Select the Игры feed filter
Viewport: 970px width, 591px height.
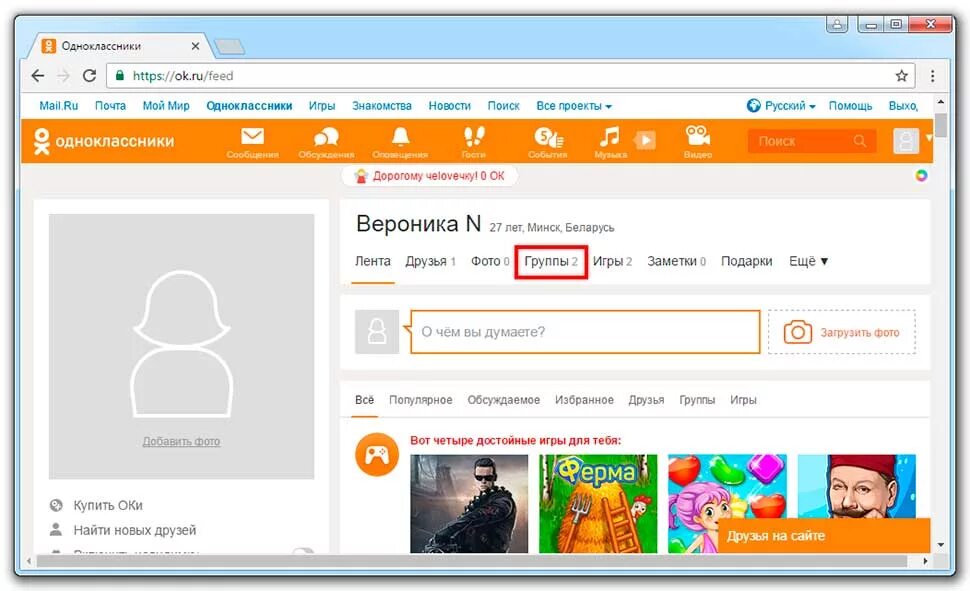pos(743,400)
